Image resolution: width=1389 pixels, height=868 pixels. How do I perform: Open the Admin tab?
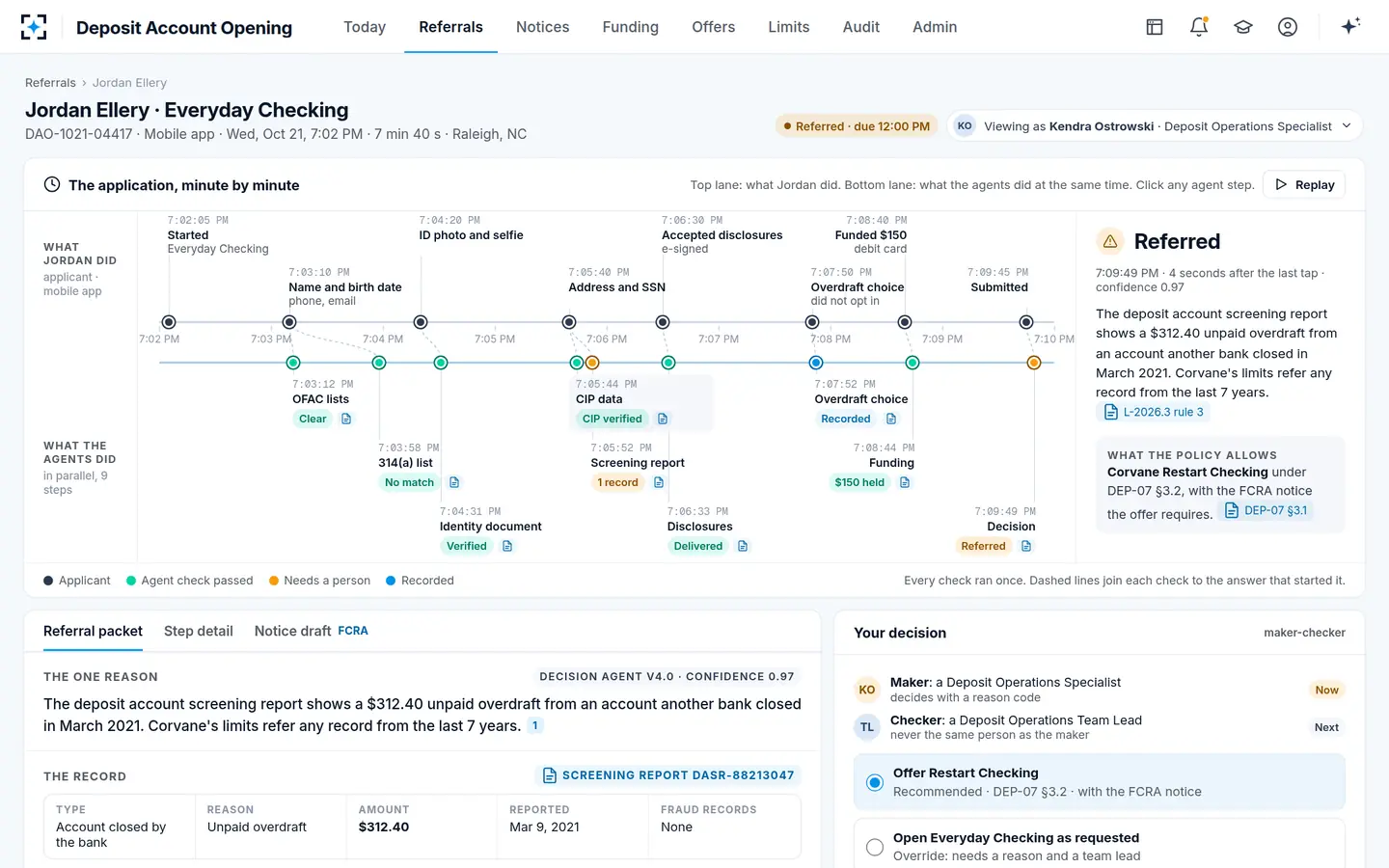tap(935, 27)
